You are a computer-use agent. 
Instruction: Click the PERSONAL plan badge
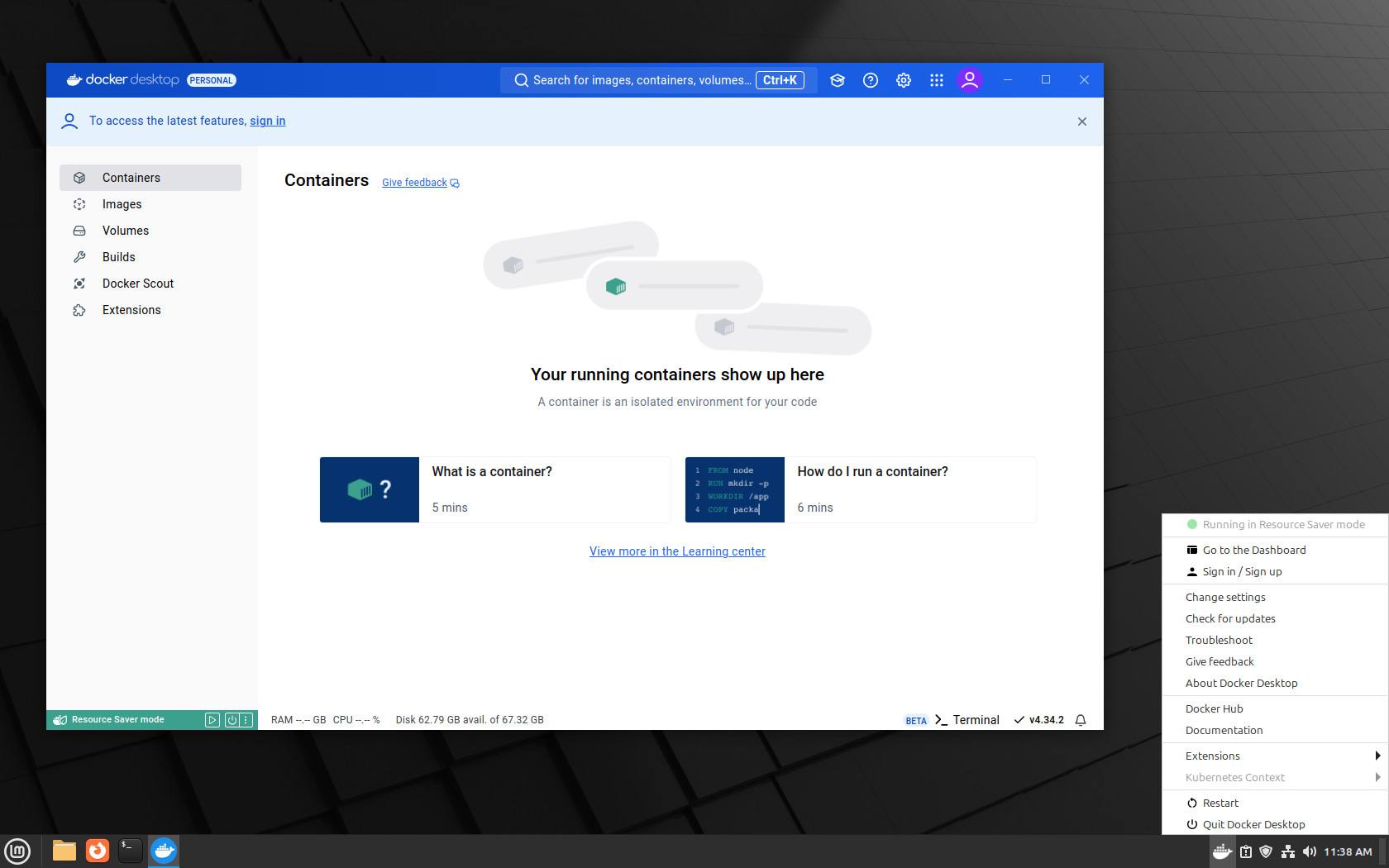(212, 80)
